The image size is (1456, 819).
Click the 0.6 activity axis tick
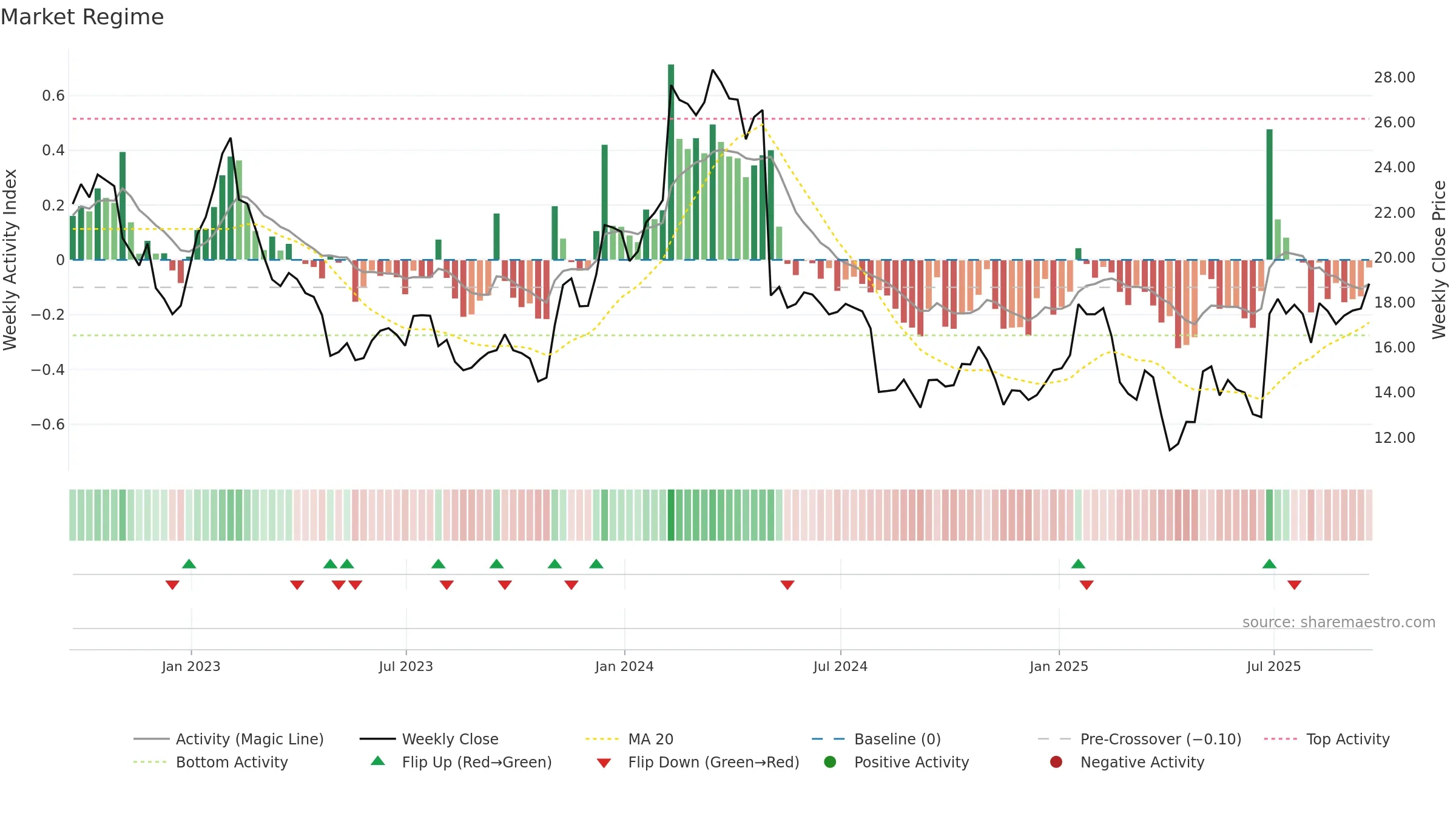click(53, 95)
